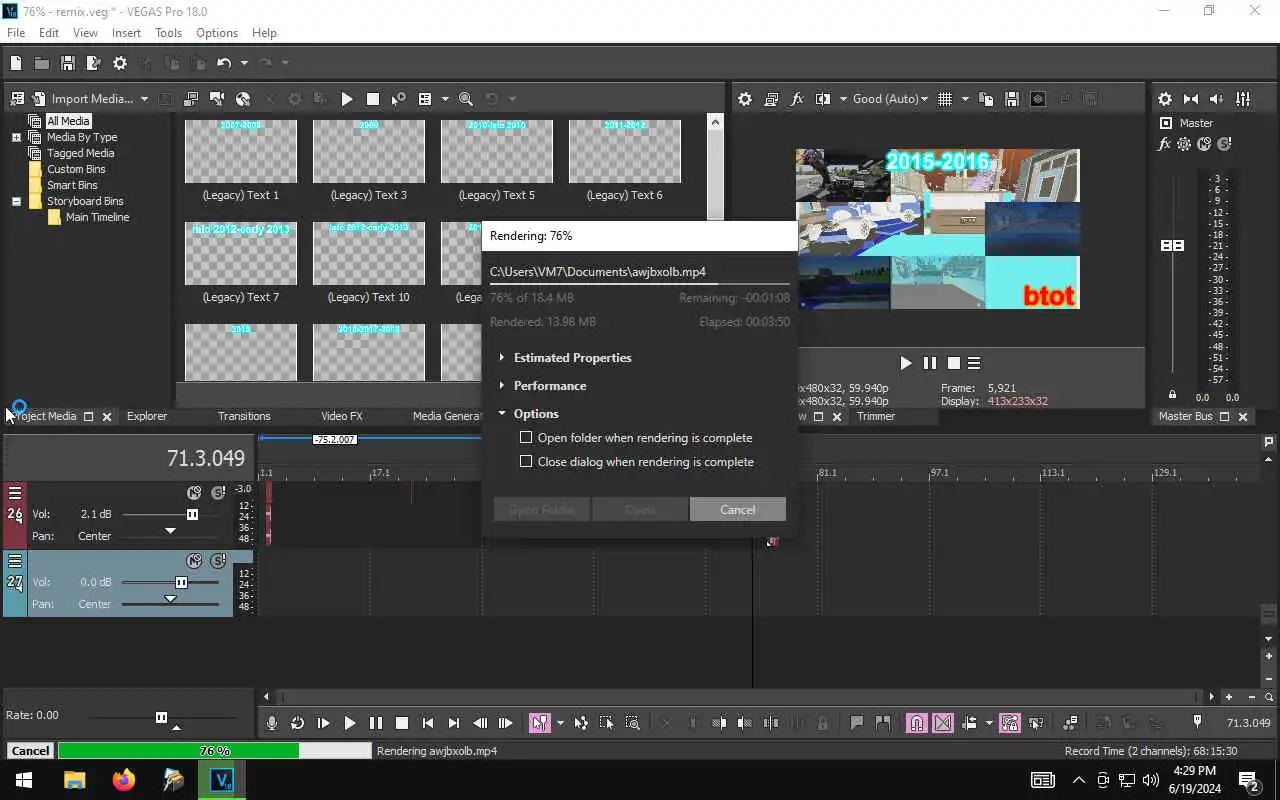Switch to the Transitions tab
Screen dimensions: 1280x800
[244, 416]
